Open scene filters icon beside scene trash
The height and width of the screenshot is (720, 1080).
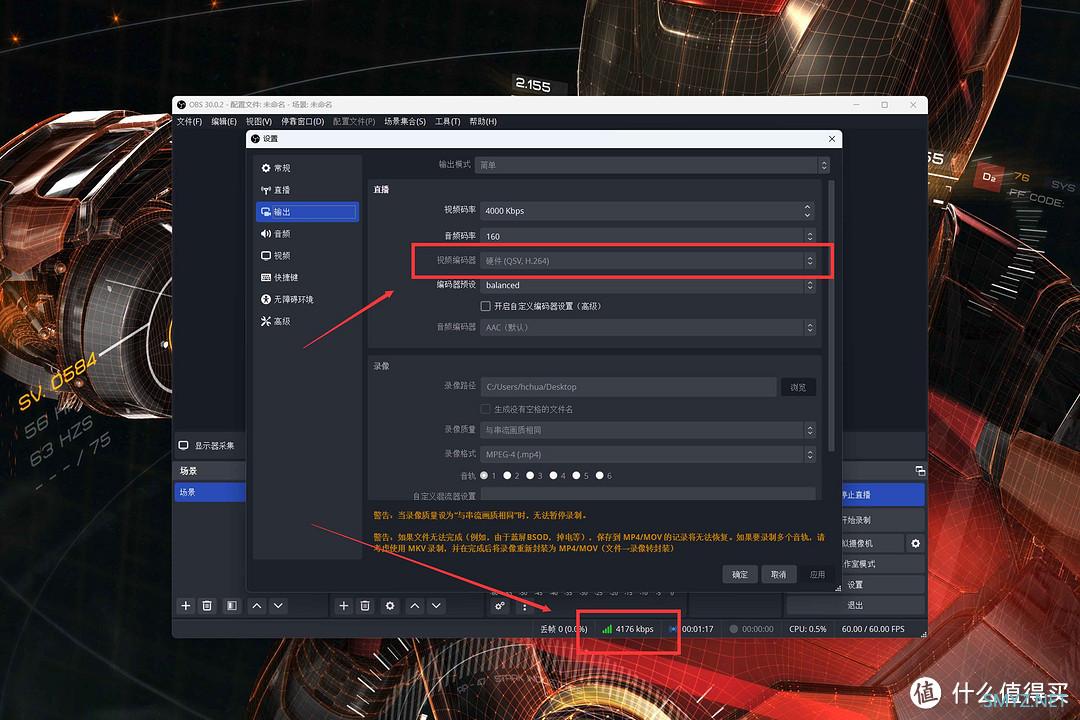point(232,606)
